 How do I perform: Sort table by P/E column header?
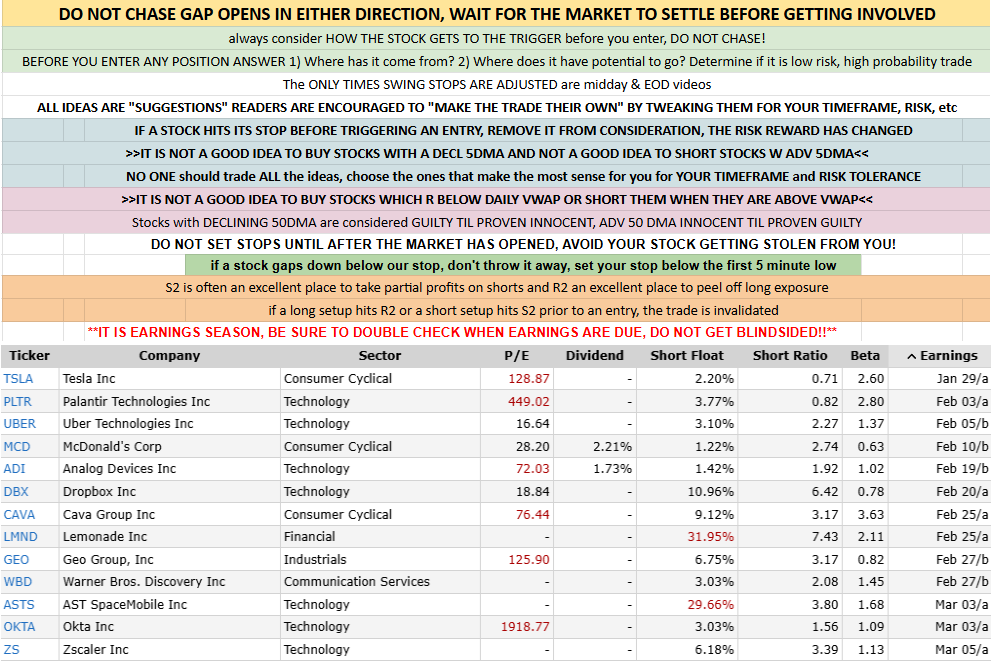pos(516,355)
